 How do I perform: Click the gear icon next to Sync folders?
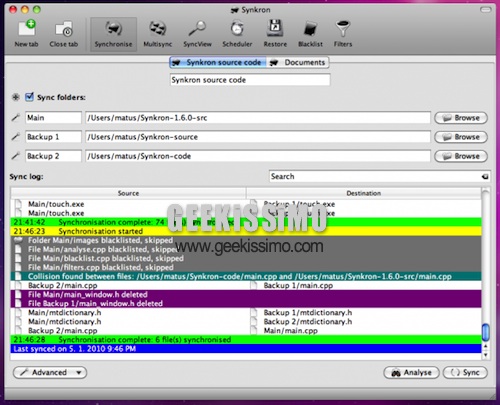[16, 97]
